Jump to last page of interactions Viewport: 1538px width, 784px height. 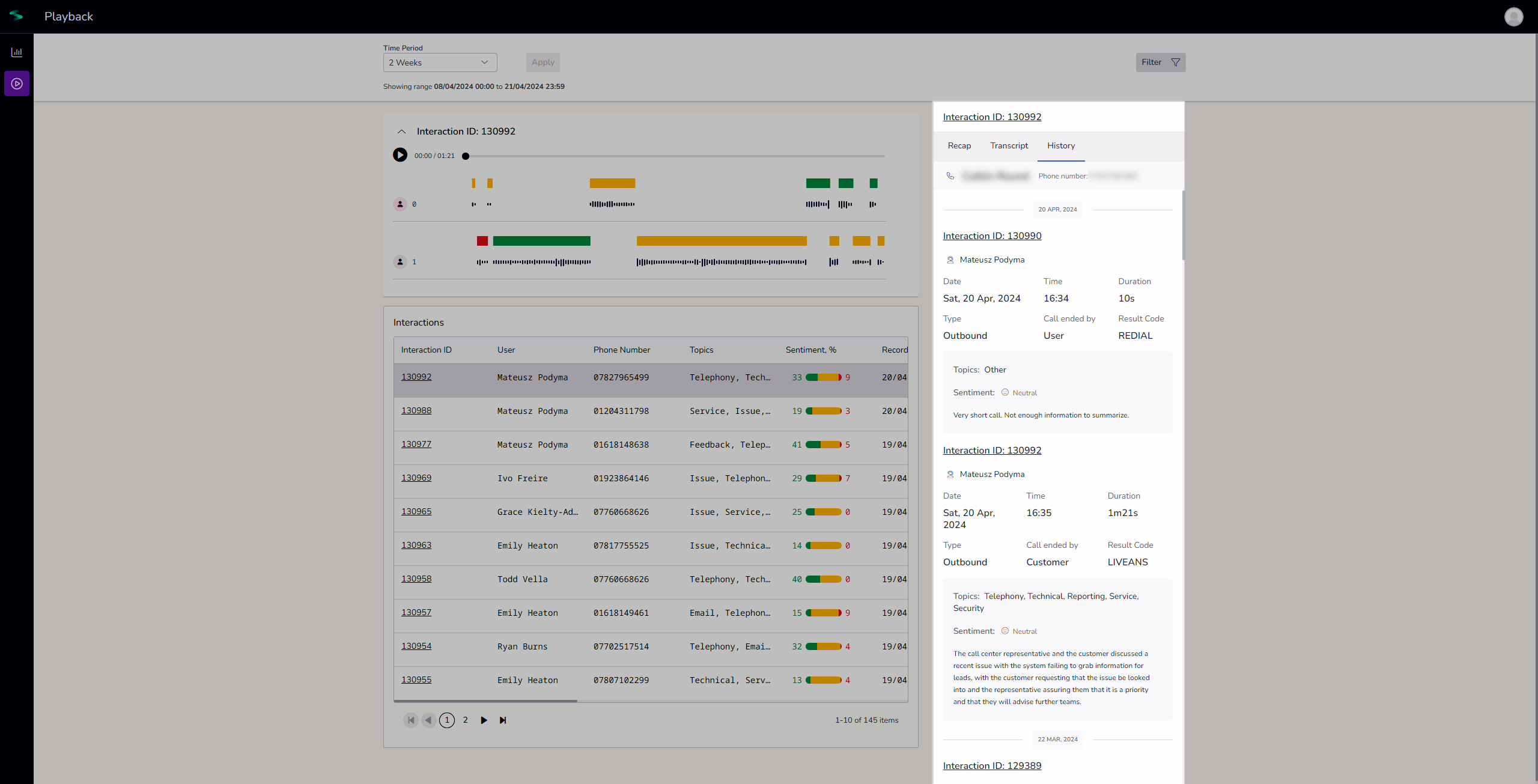pos(503,720)
